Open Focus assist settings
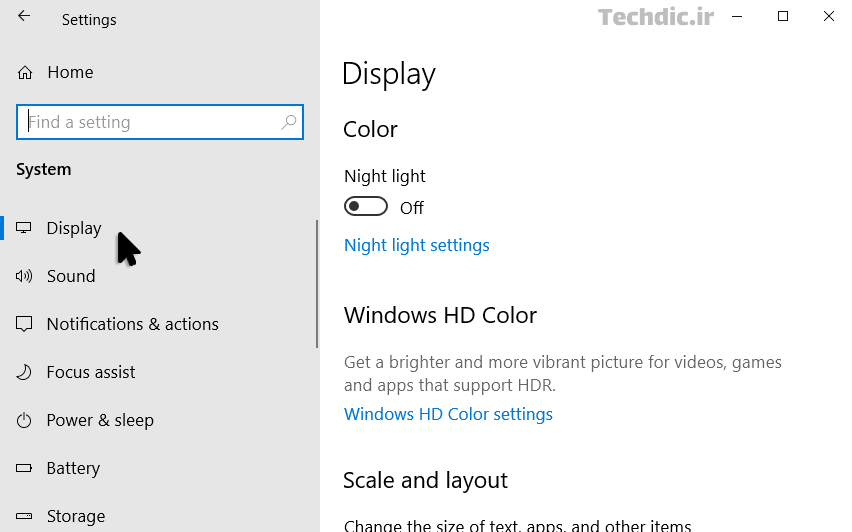 point(91,372)
